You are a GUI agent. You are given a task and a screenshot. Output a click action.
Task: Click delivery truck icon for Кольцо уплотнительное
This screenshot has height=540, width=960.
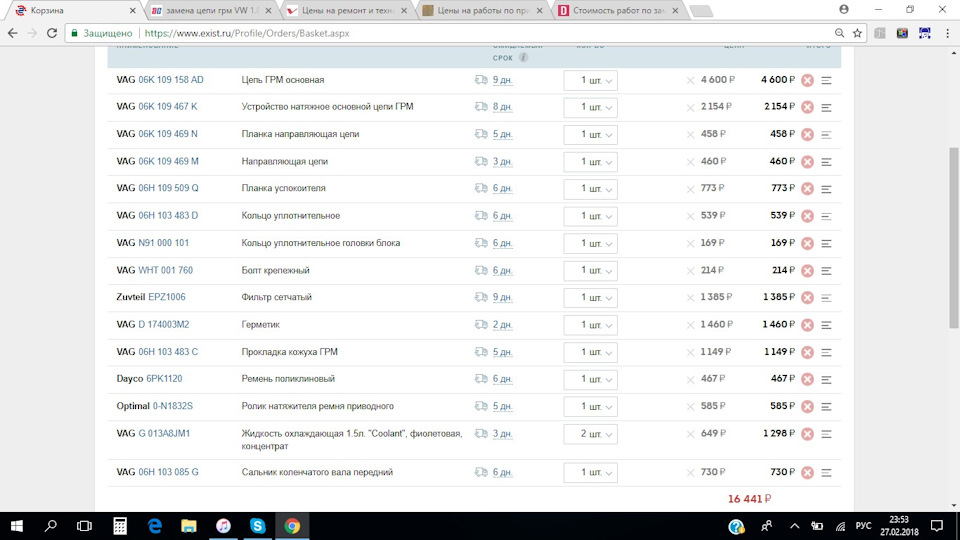point(481,216)
